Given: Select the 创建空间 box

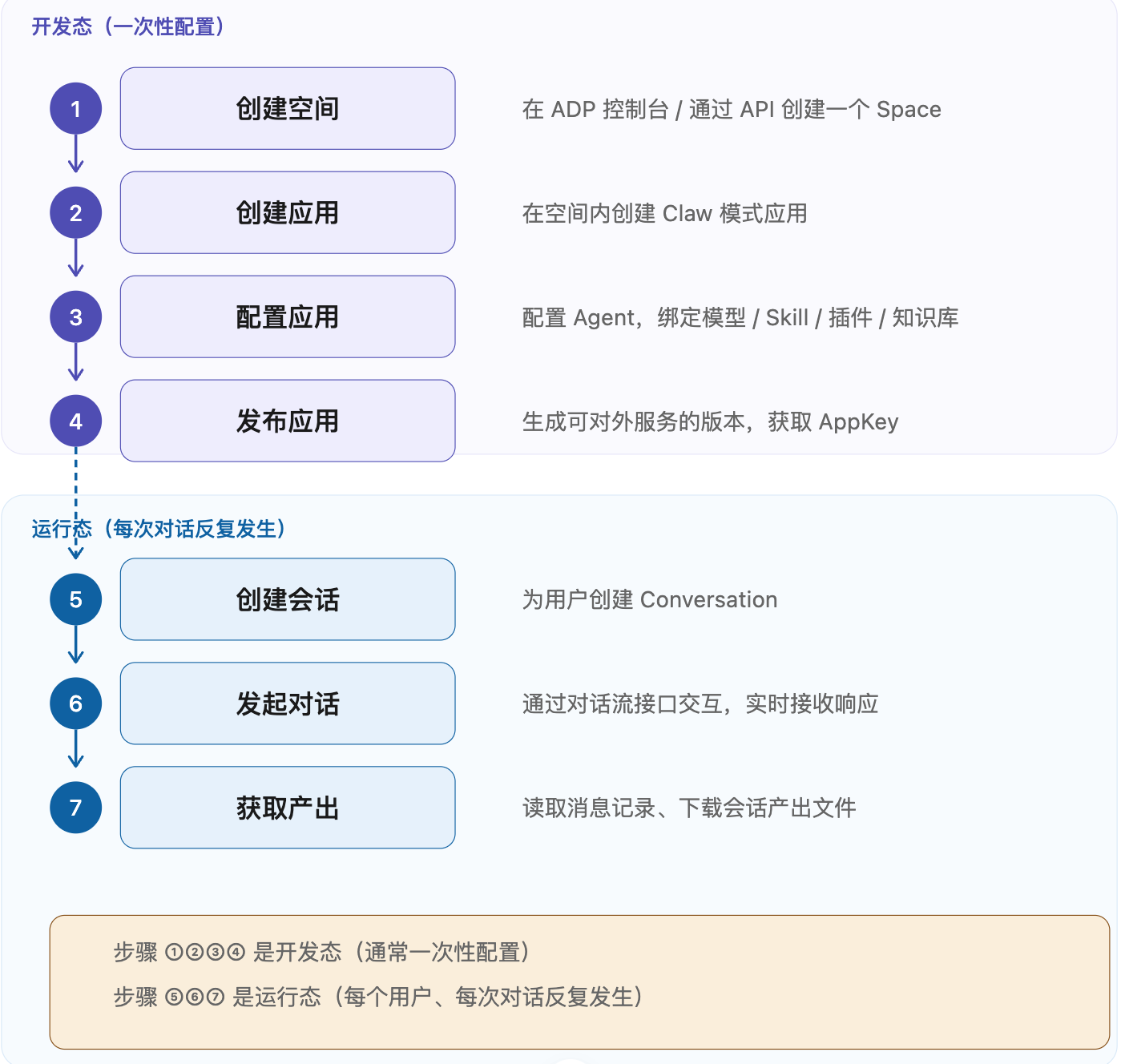Looking at the screenshot, I should click(x=288, y=108).
